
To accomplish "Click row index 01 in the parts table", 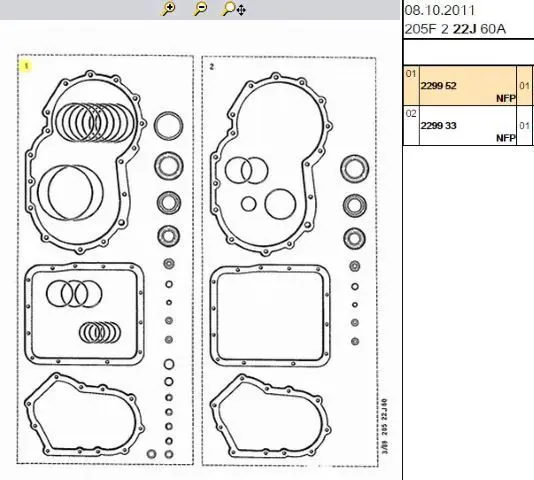I will pos(411,73).
